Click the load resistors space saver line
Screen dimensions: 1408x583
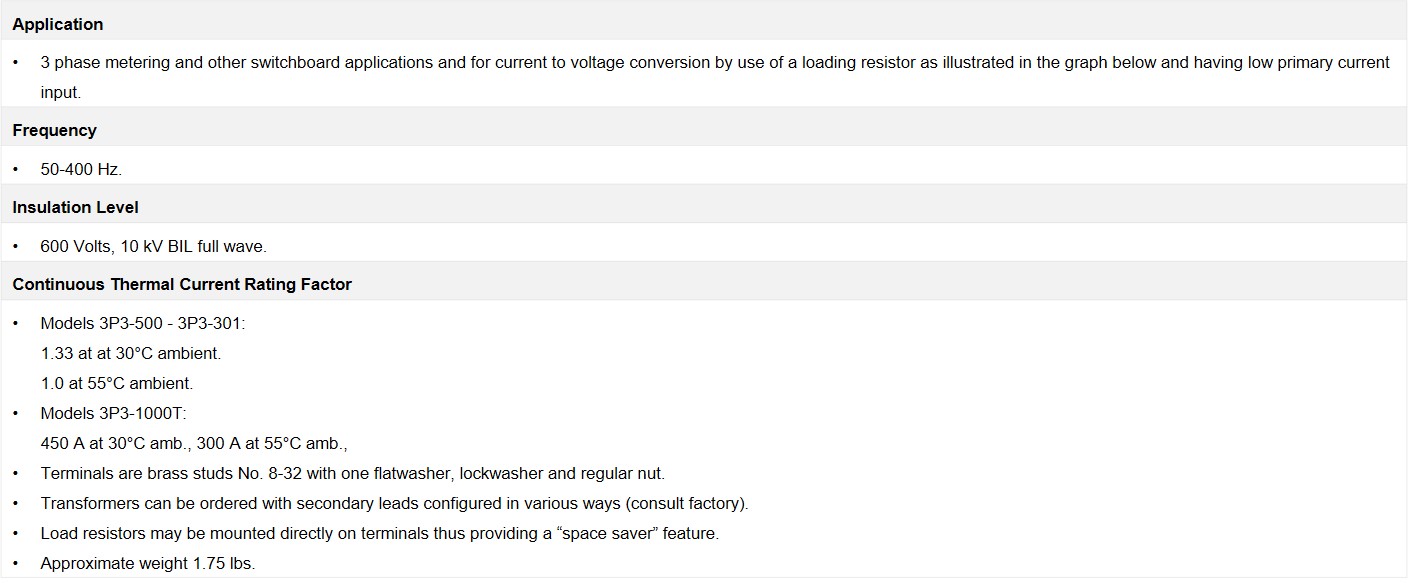[380, 533]
